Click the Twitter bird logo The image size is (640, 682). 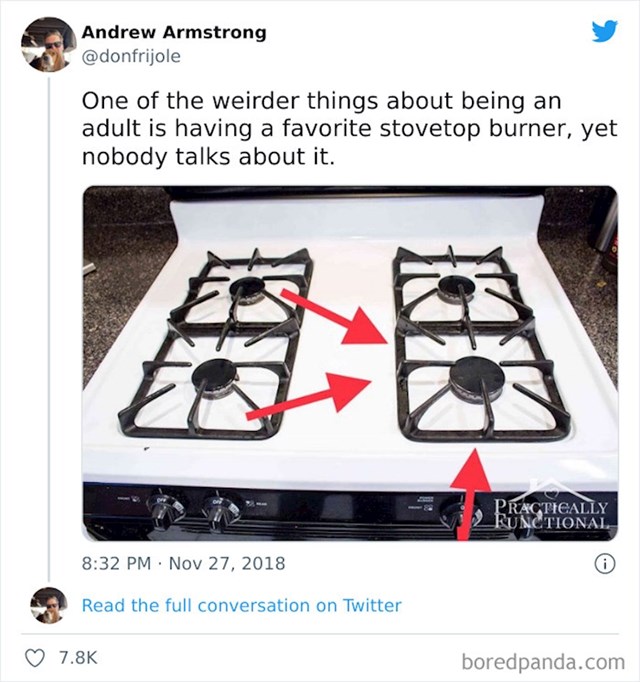(x=605, y=31)
